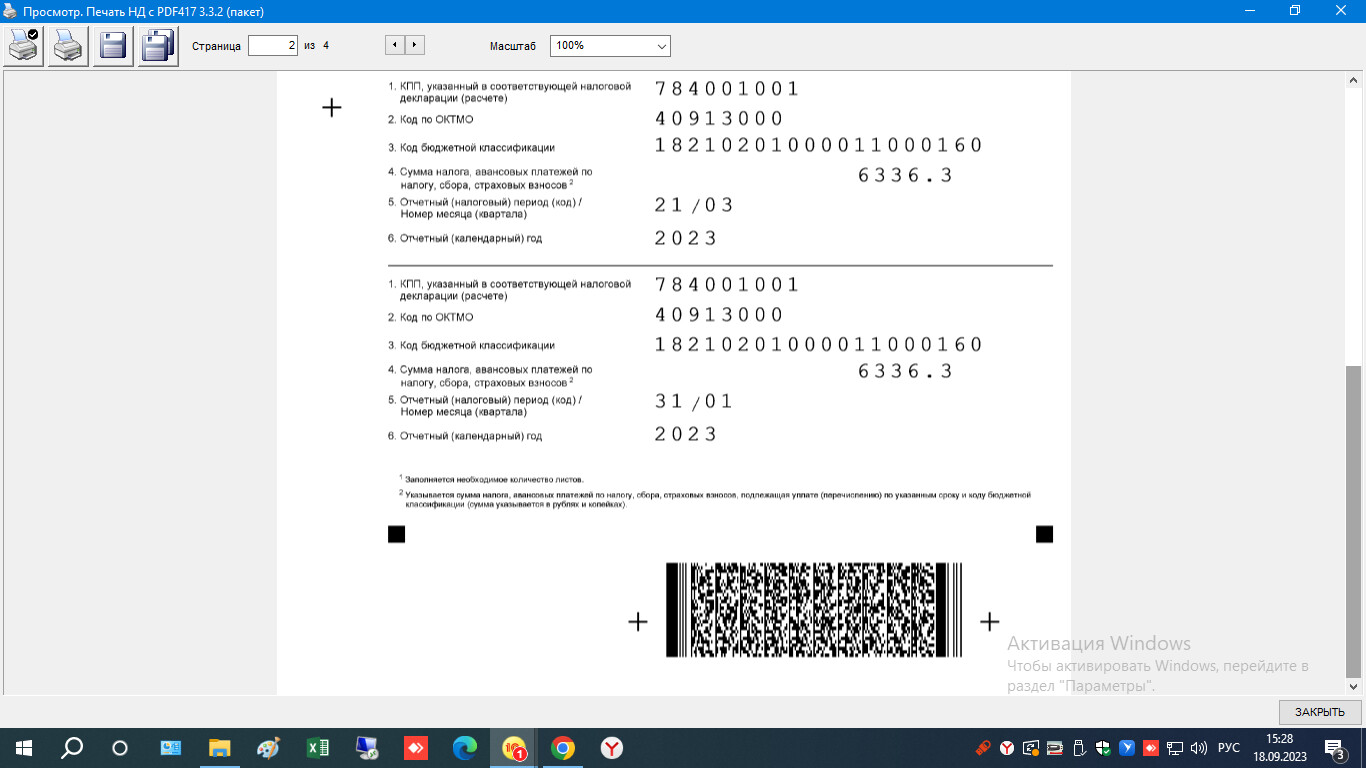Click the network tray icon
The width and height of the screenshot is (1366, 768).
(x=1175, y=748)
